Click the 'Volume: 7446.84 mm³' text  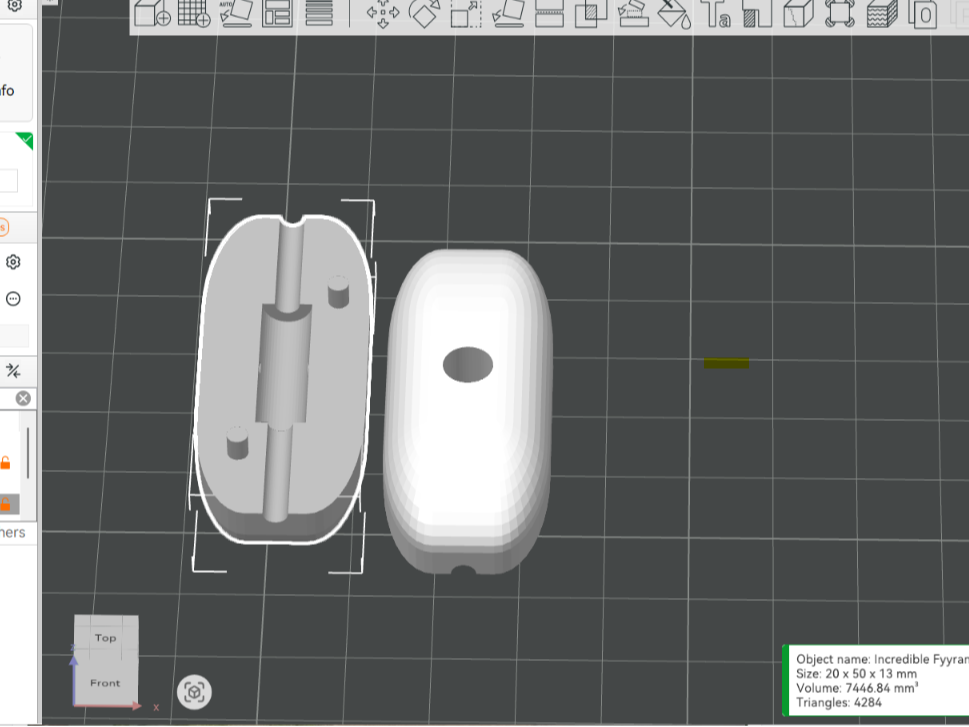pos(857,688)
